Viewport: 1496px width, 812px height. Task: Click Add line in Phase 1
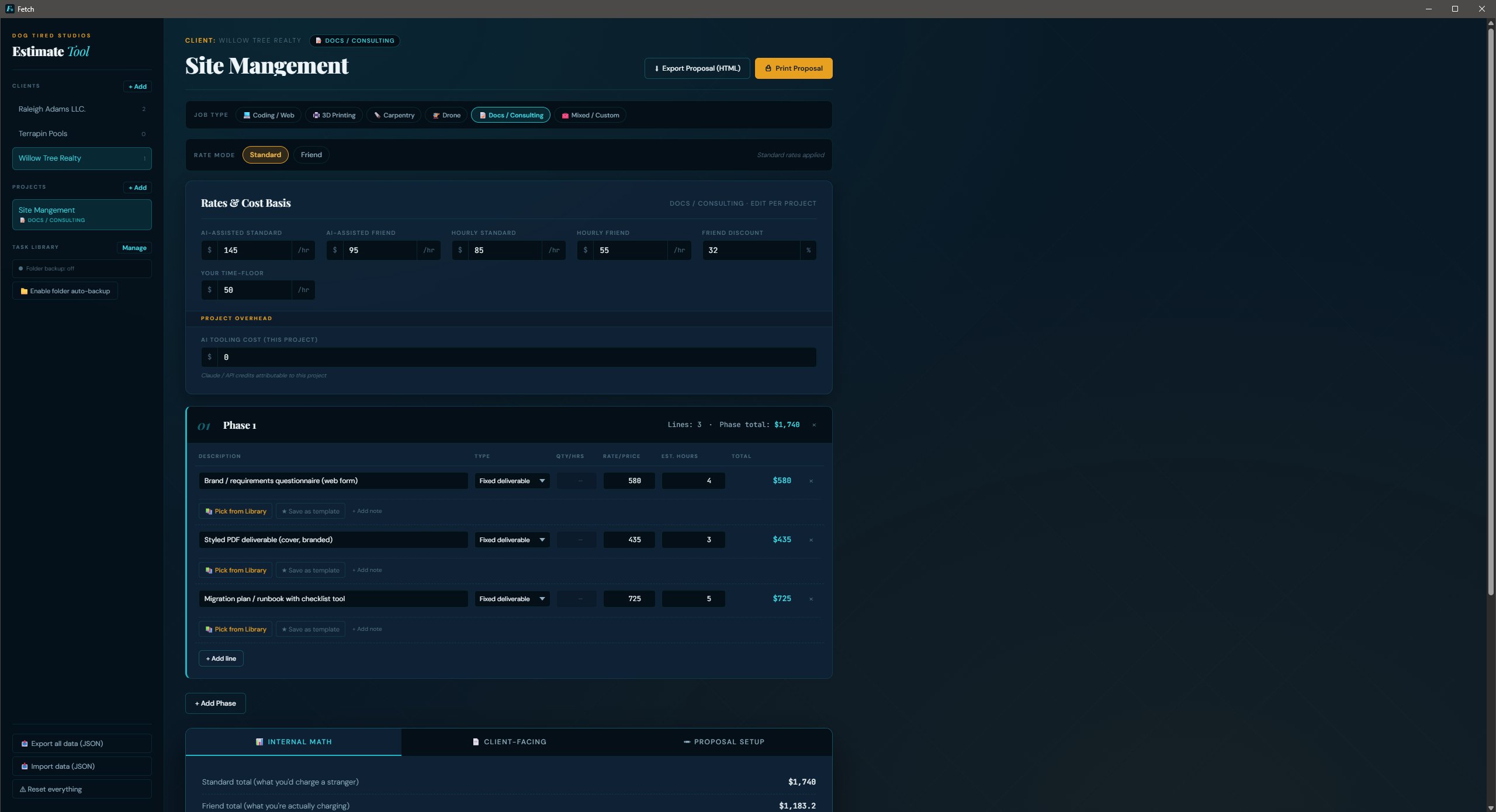221,658
